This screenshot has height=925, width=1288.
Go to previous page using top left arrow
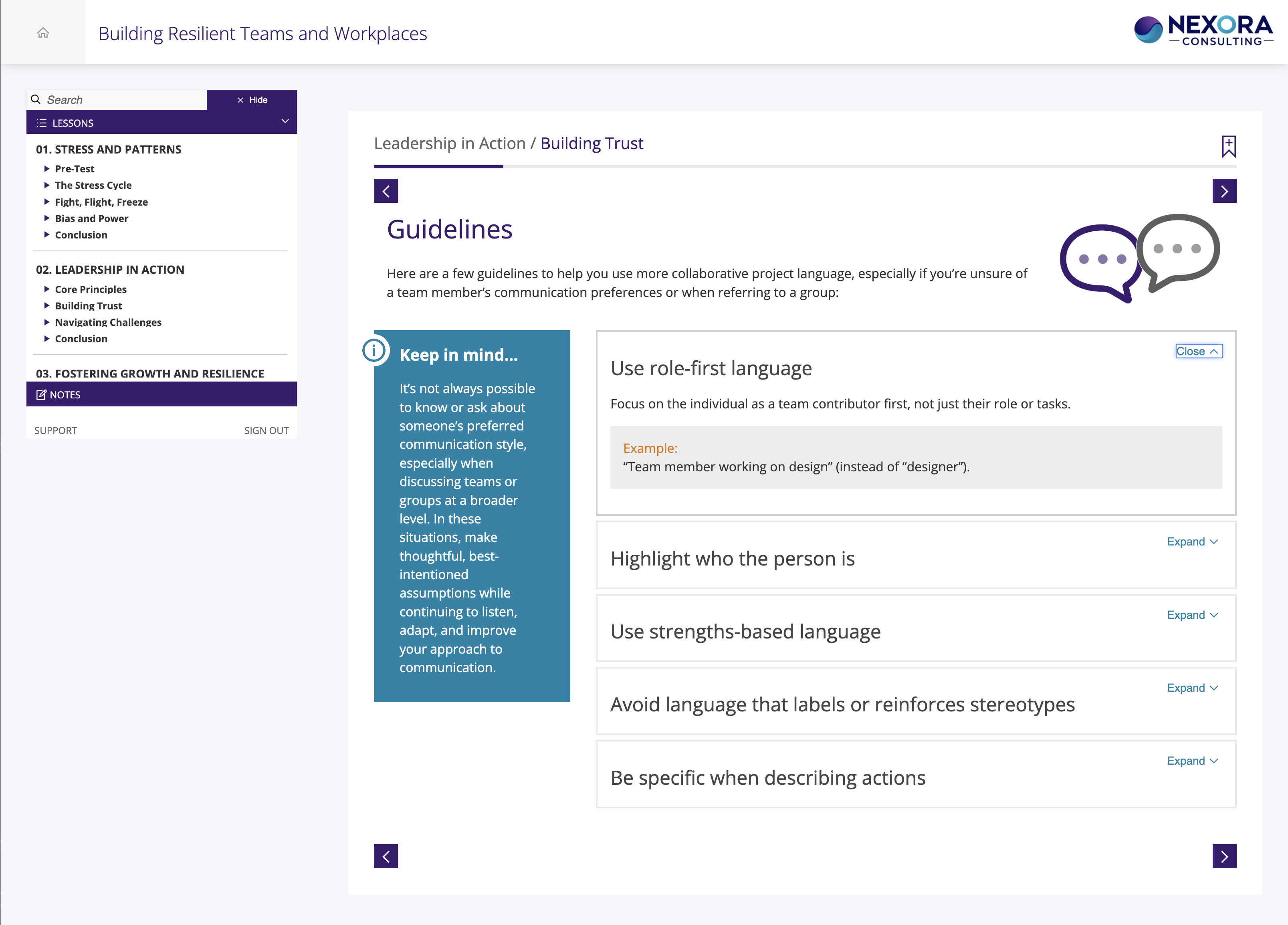(x=386, y=191)
